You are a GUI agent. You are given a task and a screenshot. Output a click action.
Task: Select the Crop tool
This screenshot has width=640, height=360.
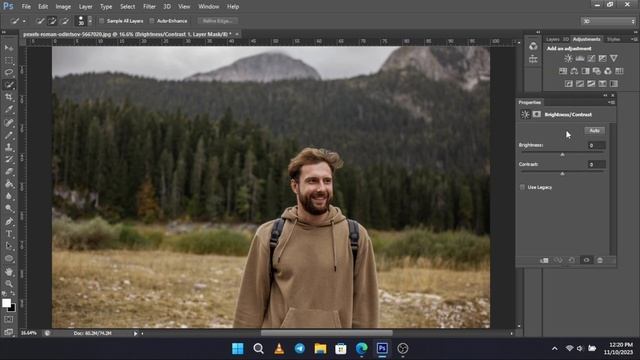[9, 97]
